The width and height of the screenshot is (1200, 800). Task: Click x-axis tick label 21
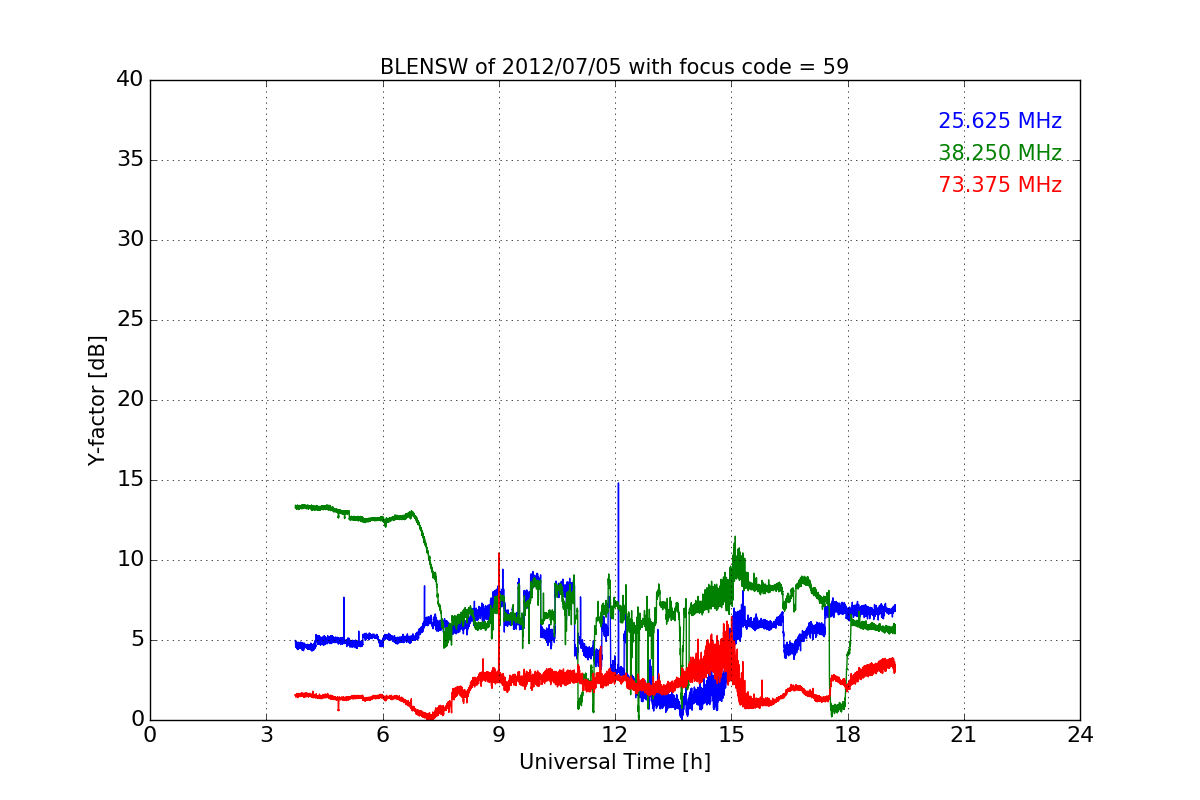click(963, 735)
